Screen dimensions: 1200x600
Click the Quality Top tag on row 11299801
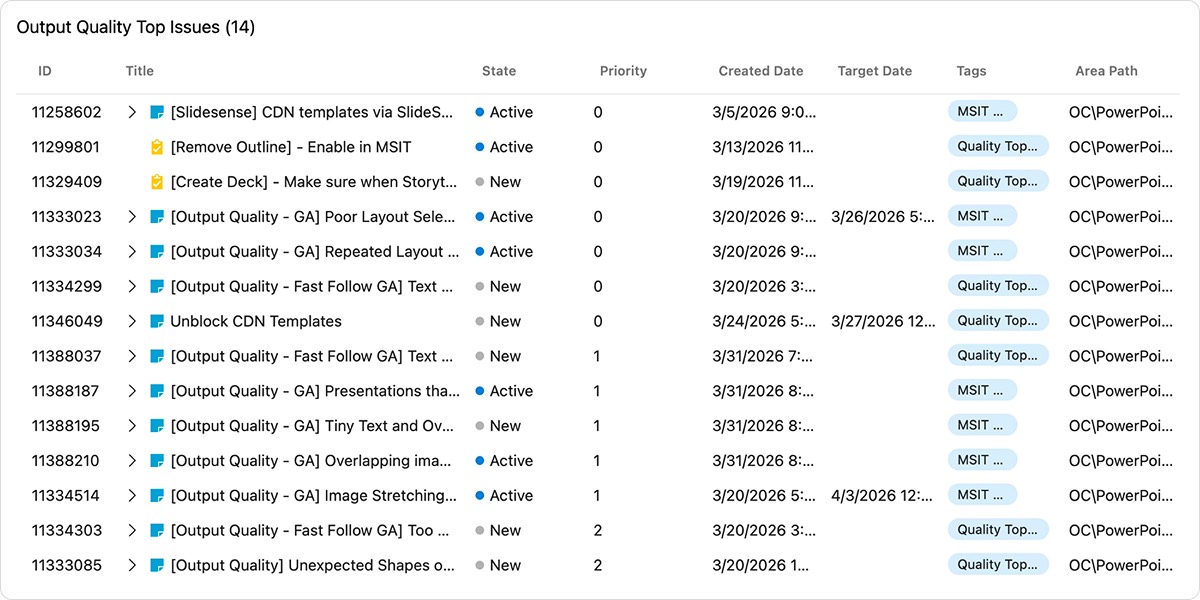[998, 146]
